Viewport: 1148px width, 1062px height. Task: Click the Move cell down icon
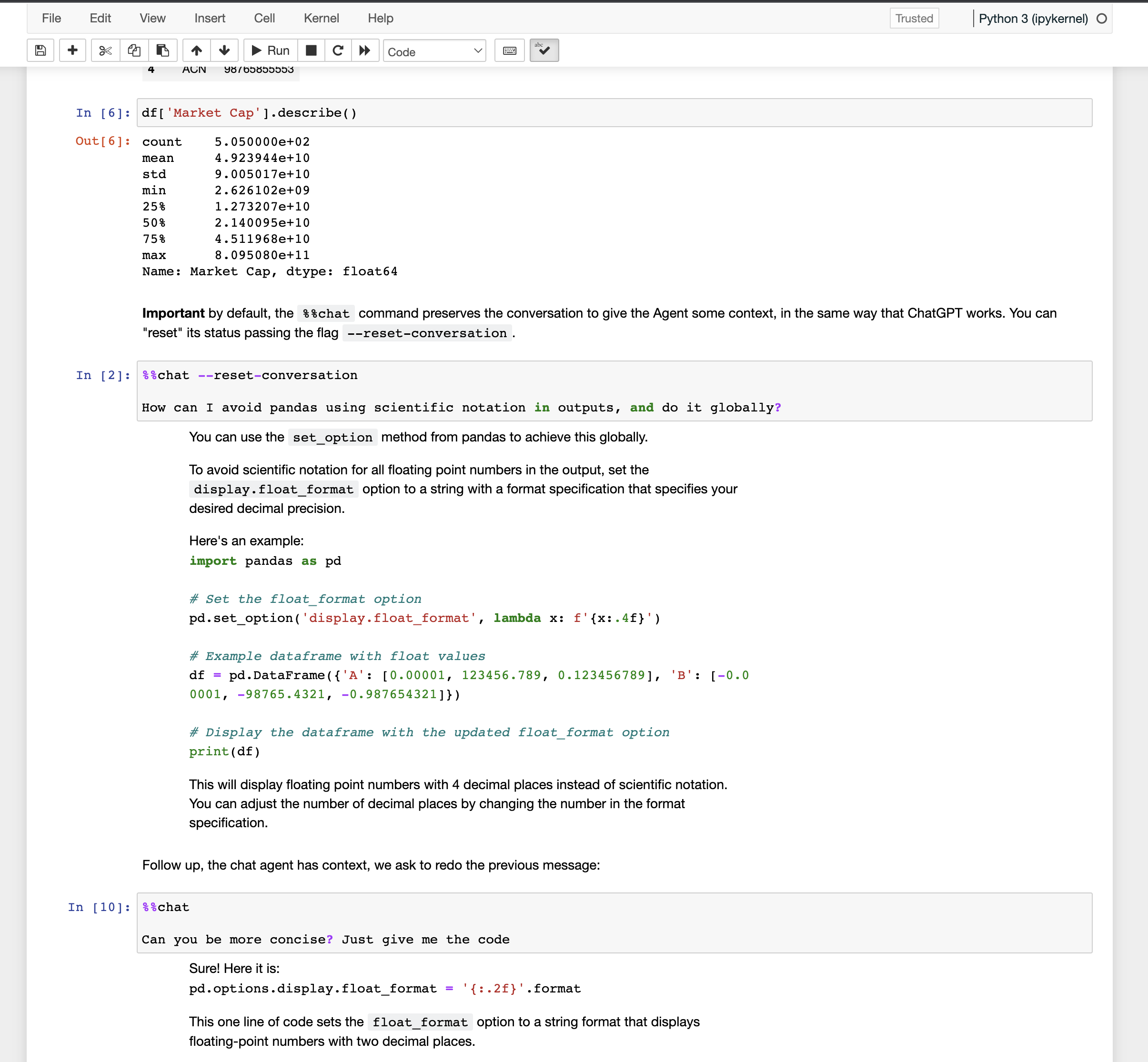(x=223, y=51)
